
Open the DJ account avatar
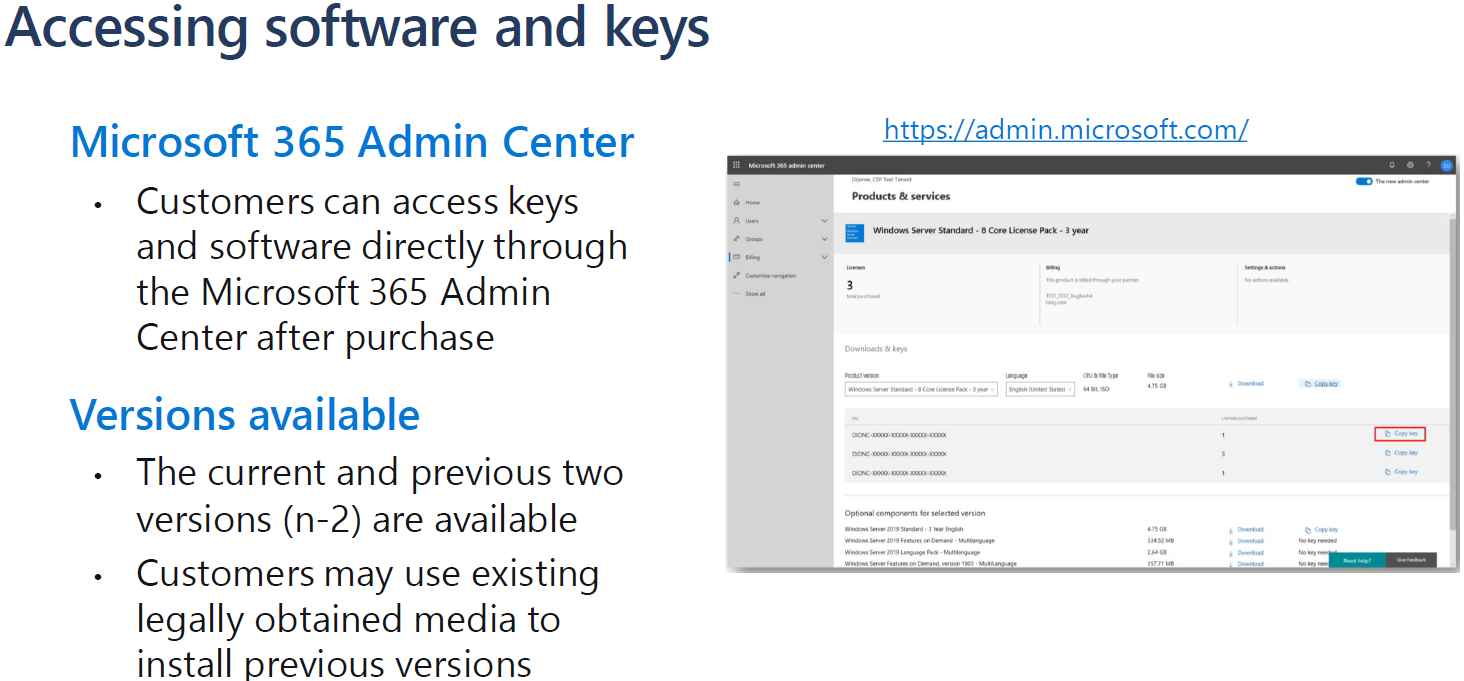tap(1446, 165)
